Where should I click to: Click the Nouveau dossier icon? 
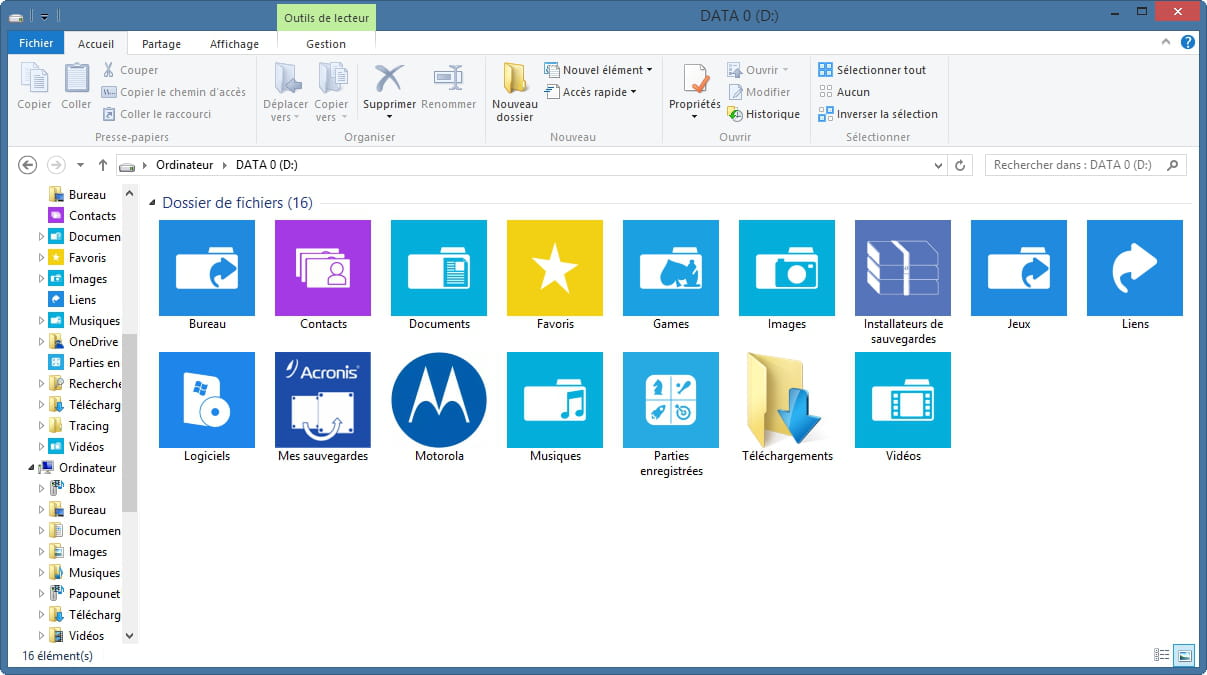tap(514, 80)
